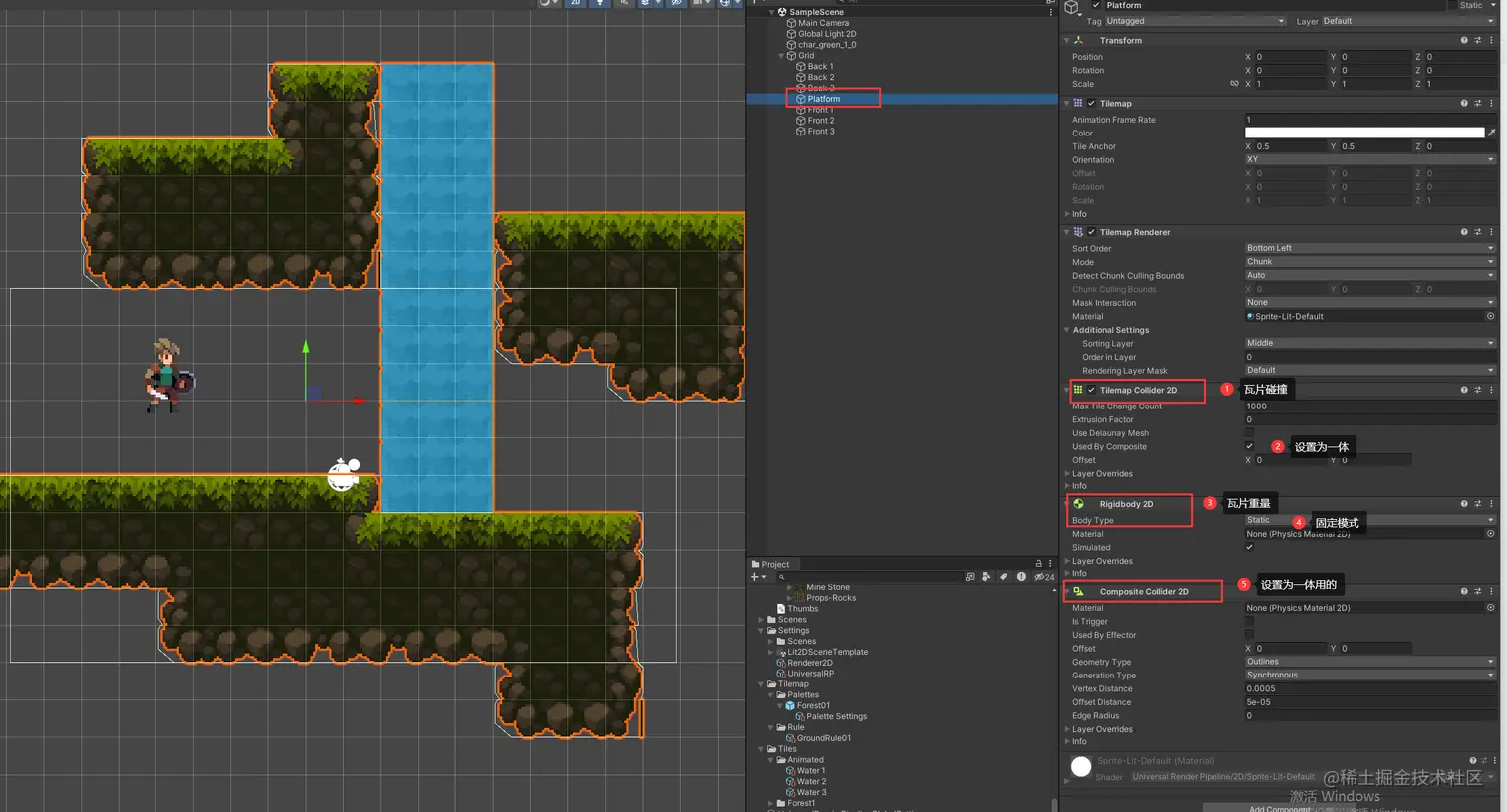Screen dimensions: 1507x812
Task: Open Tilemap Collider 2D help icon
Action: (1464, 390)
